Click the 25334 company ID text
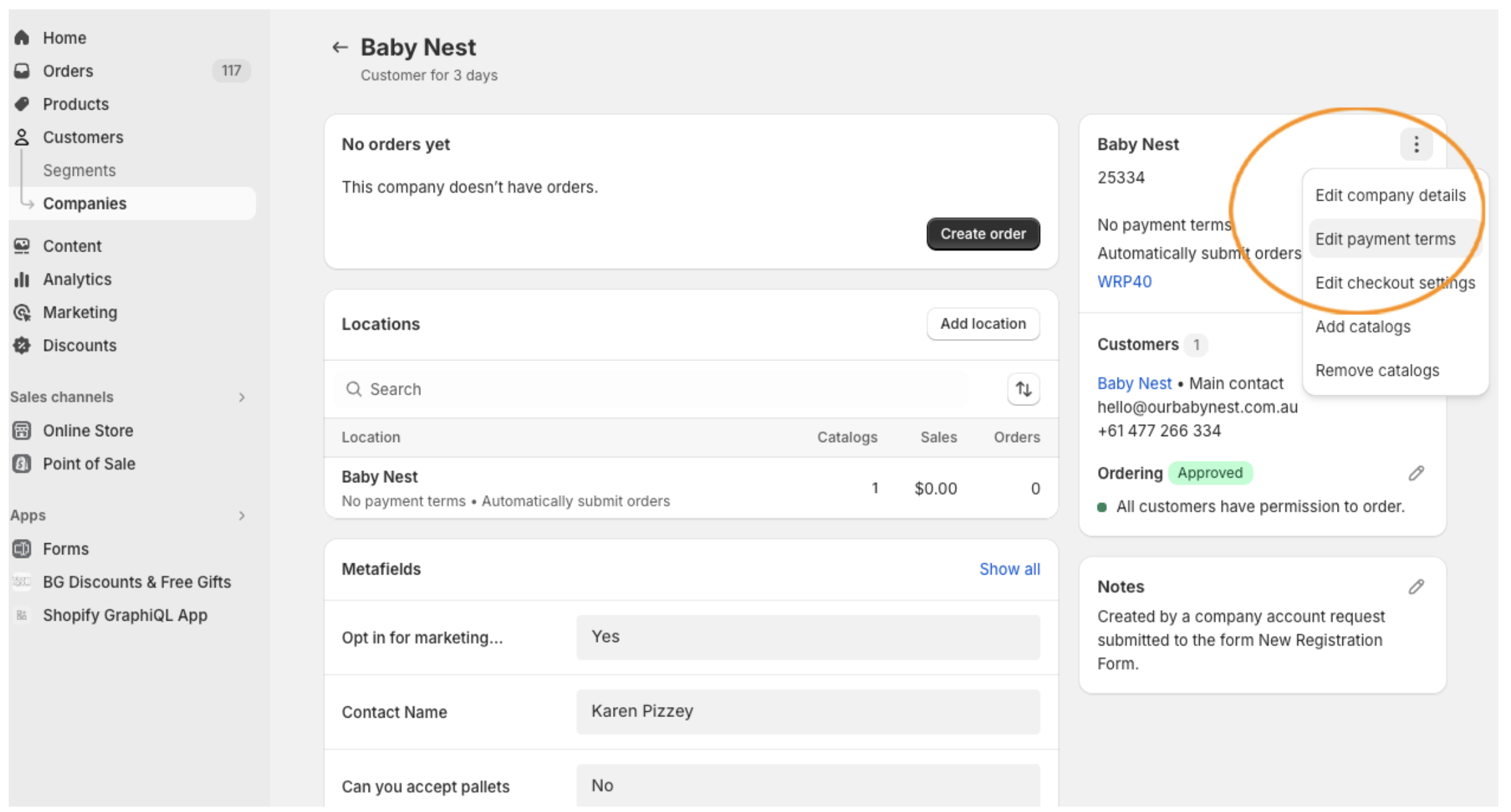Viewport: 1511px width, 812px height. (x=1121, y=178)
